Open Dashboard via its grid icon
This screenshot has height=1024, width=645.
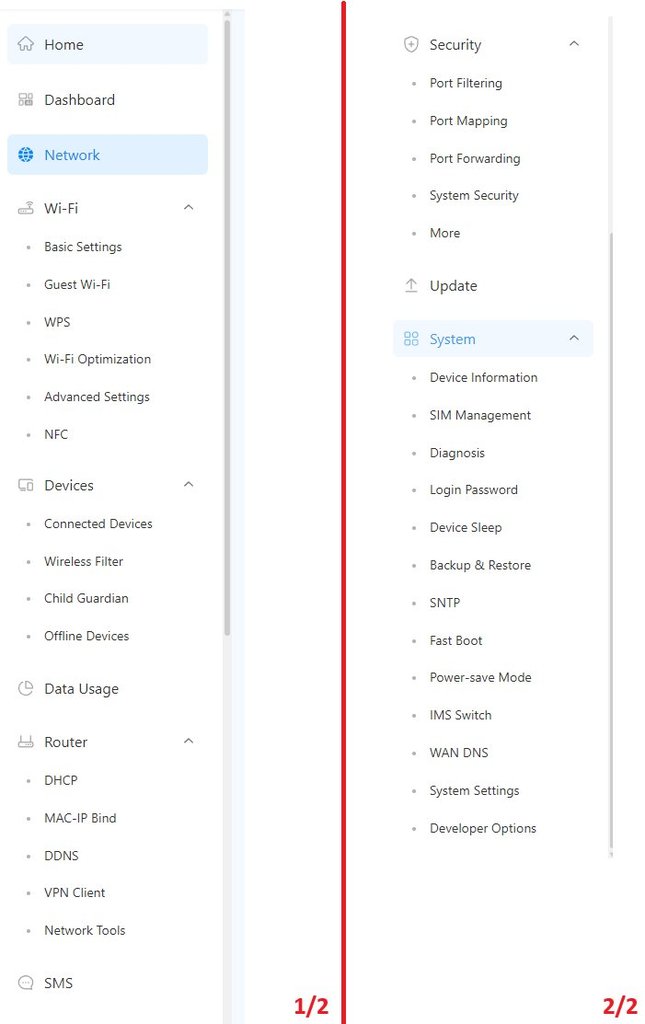(26, 100)
